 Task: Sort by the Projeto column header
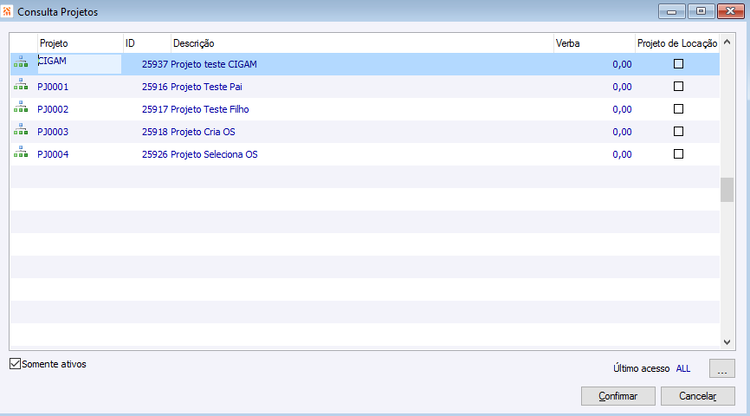coord(80,44)
